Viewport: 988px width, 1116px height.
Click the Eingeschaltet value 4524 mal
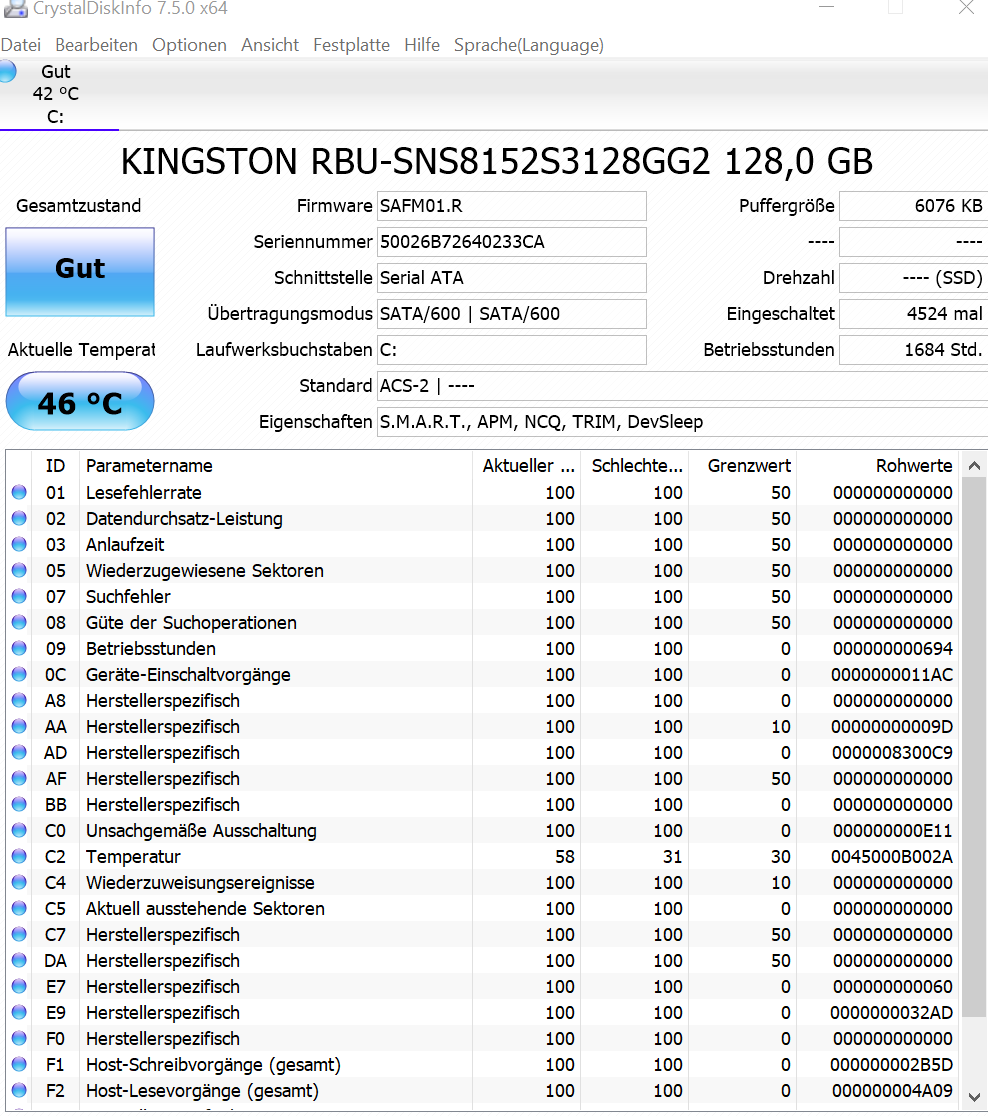coord(913,314)
